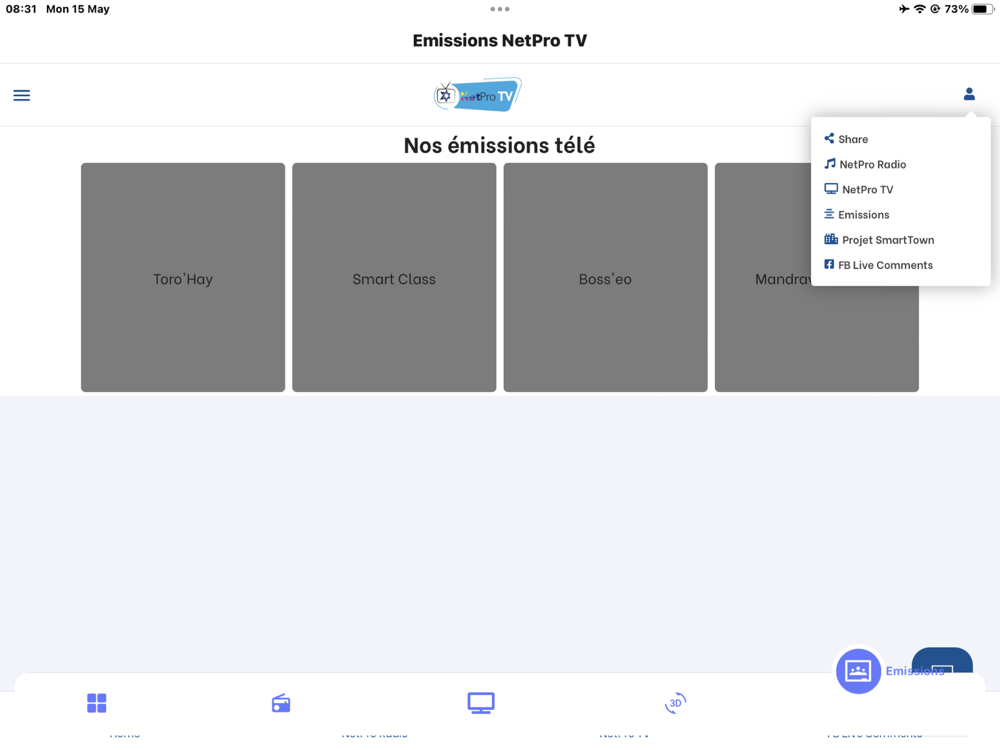Tap the battery indicator in status bar
The image size is (1000, 750).
983,9
